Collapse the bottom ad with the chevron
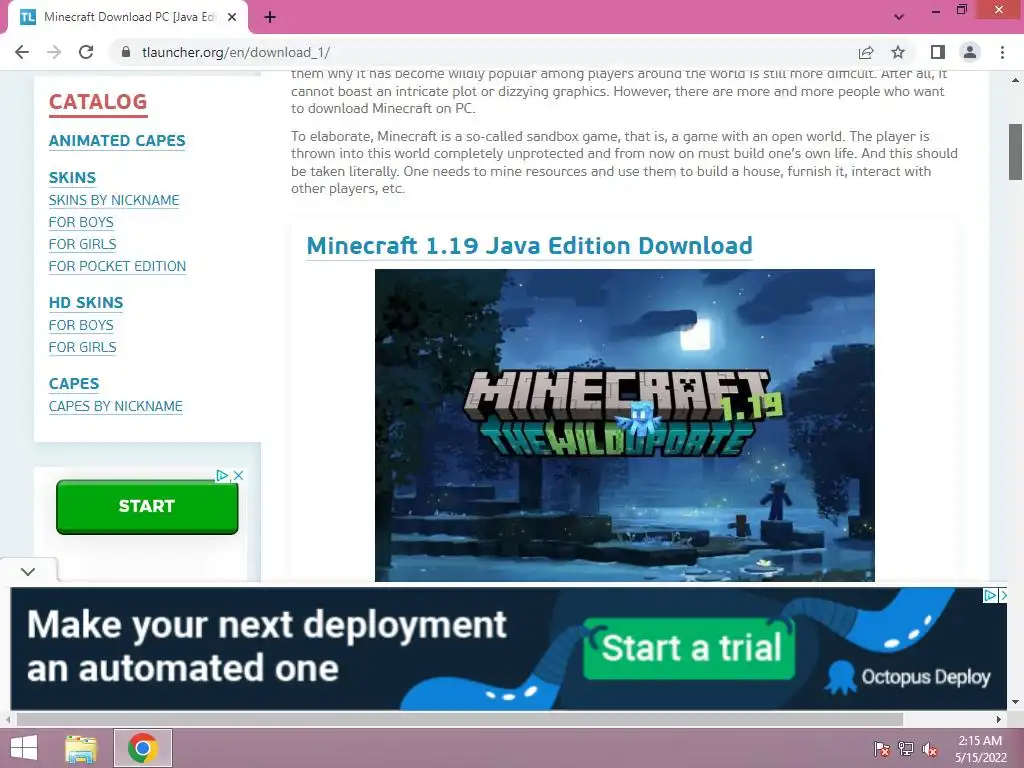Image resolution: width=1024 pixels, height=768 pixels. tap(27, 571)
